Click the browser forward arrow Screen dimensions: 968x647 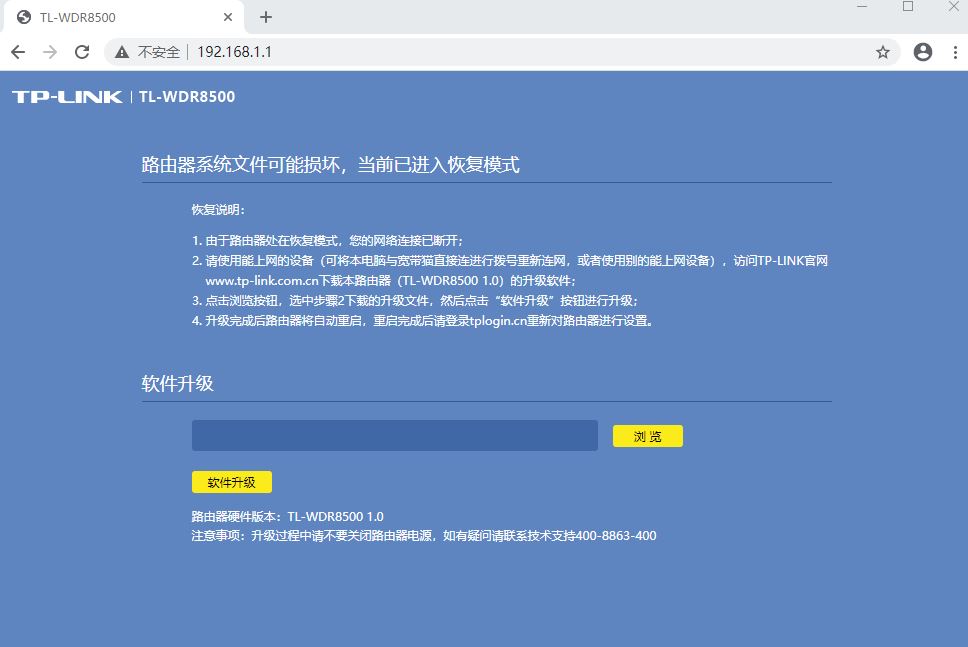click(50, 52)
